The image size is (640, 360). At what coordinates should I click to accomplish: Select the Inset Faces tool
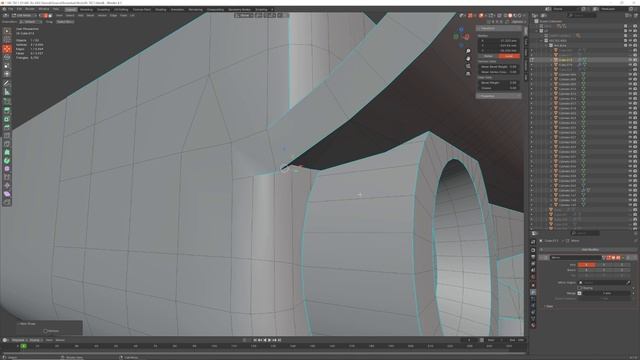pyautogui.click(x=7, y=119)
